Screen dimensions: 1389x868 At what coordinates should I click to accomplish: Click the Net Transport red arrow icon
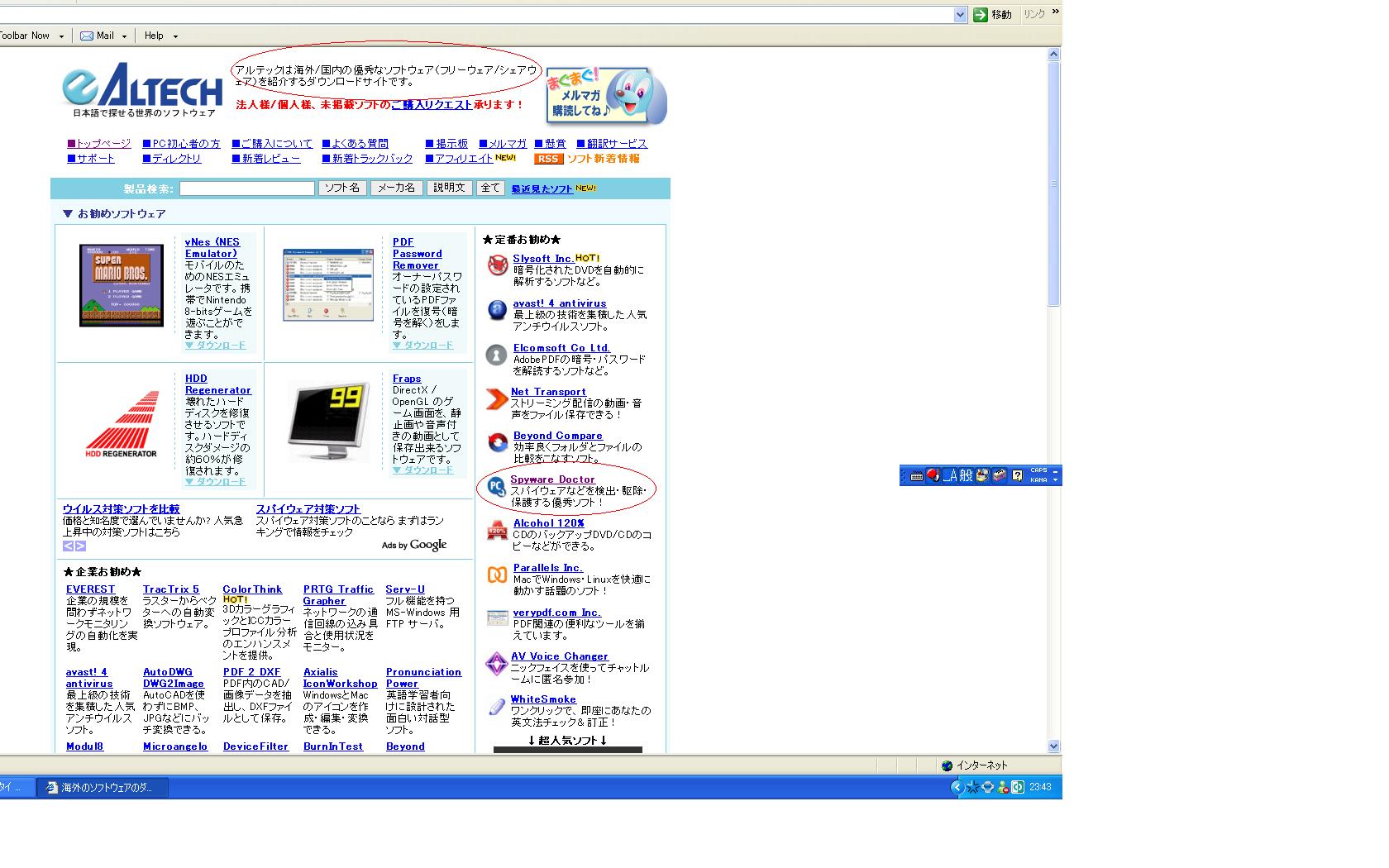click(x=496, y=398)
